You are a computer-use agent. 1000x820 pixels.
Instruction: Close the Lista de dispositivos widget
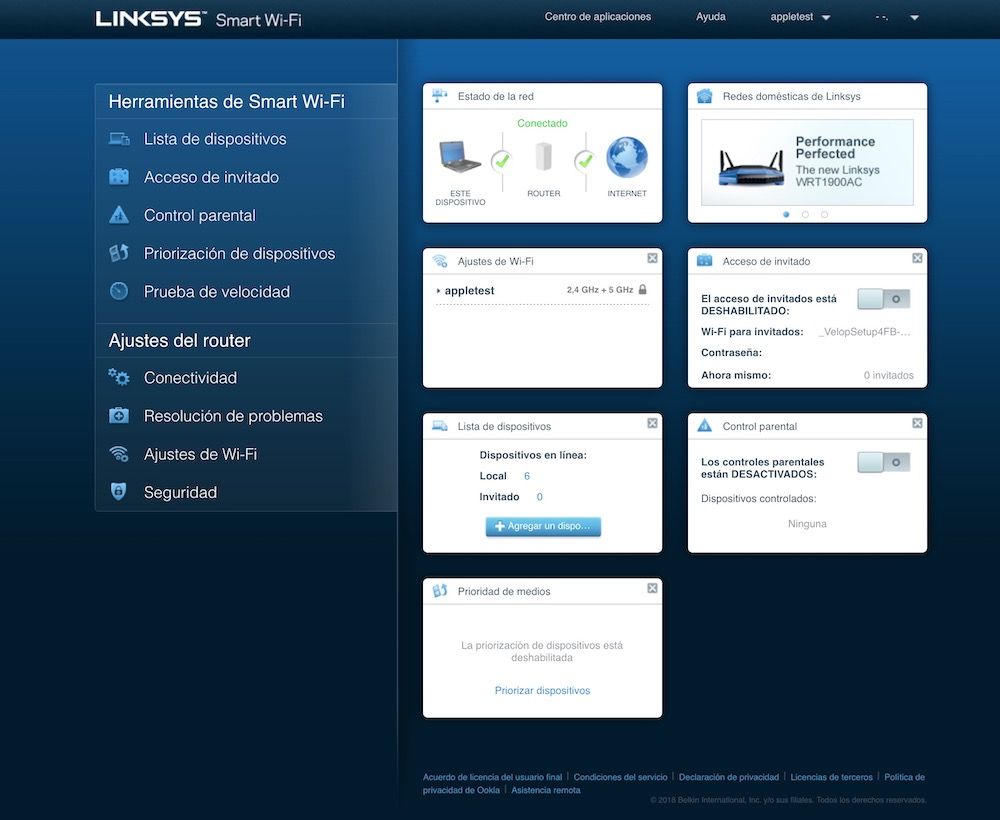click(x=652, y=423)
